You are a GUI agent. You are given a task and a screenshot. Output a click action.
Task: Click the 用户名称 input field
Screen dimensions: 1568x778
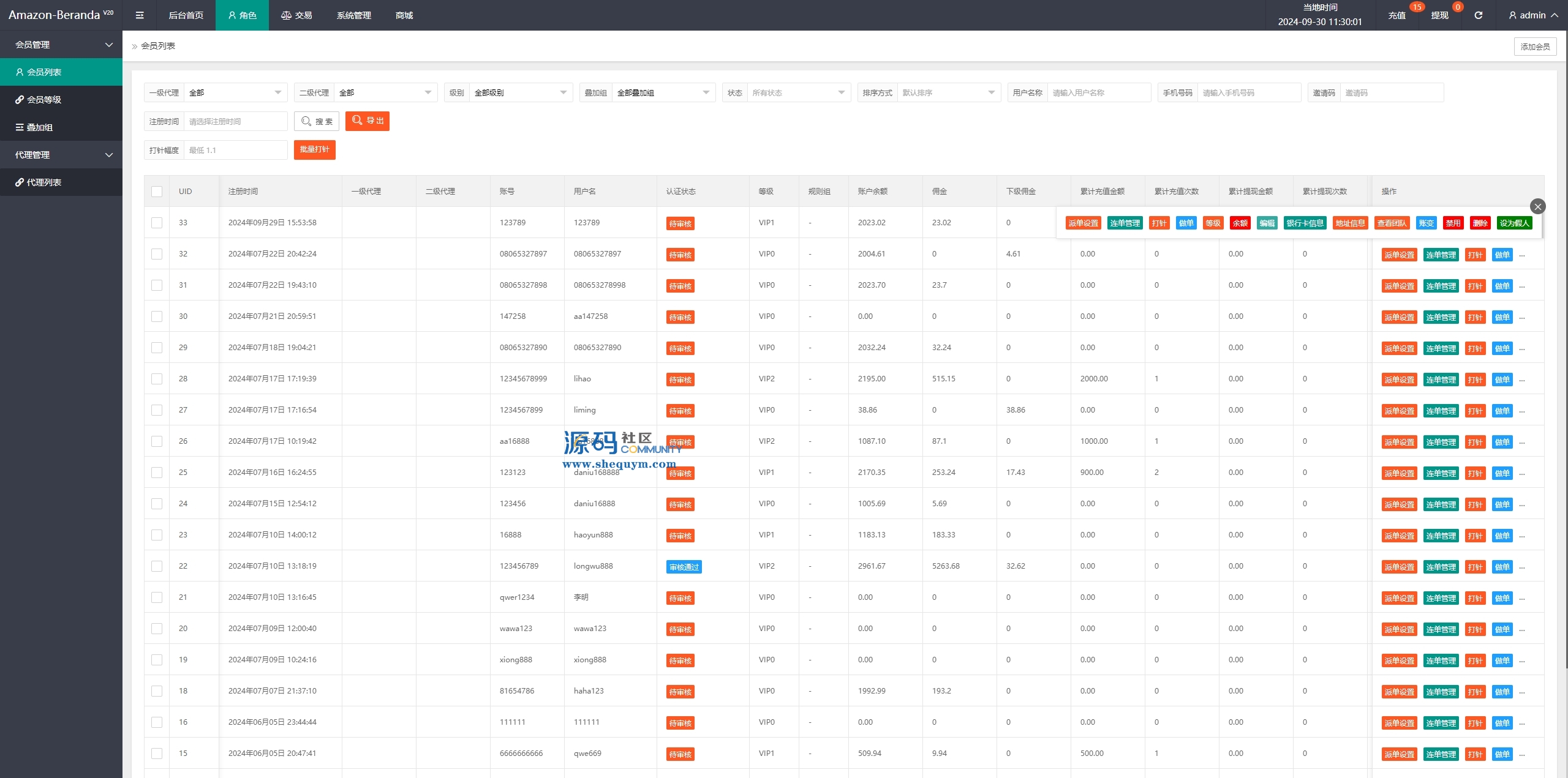pos(1098,93)
